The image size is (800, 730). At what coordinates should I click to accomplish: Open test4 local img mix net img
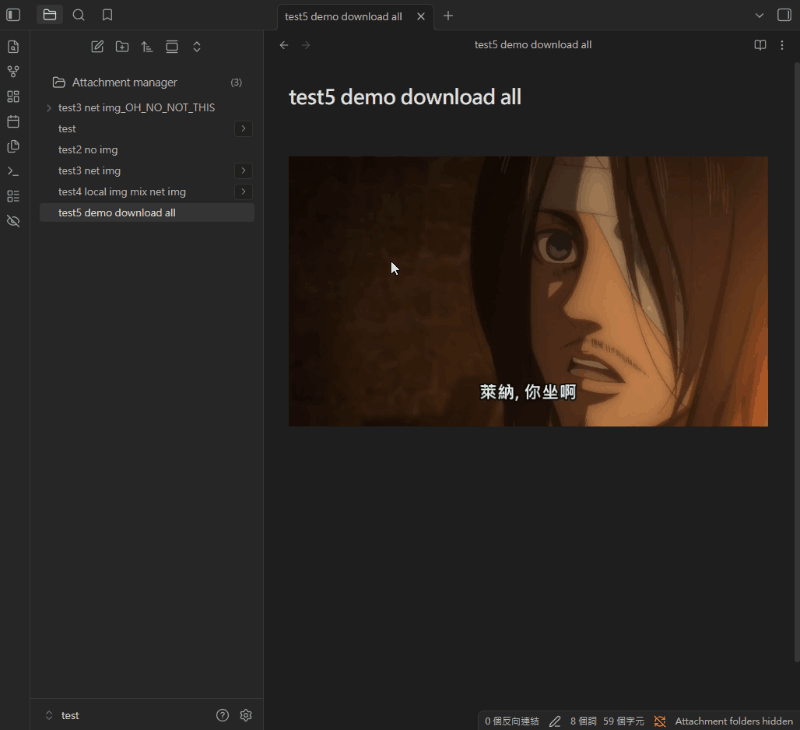(x=122, y=192)
